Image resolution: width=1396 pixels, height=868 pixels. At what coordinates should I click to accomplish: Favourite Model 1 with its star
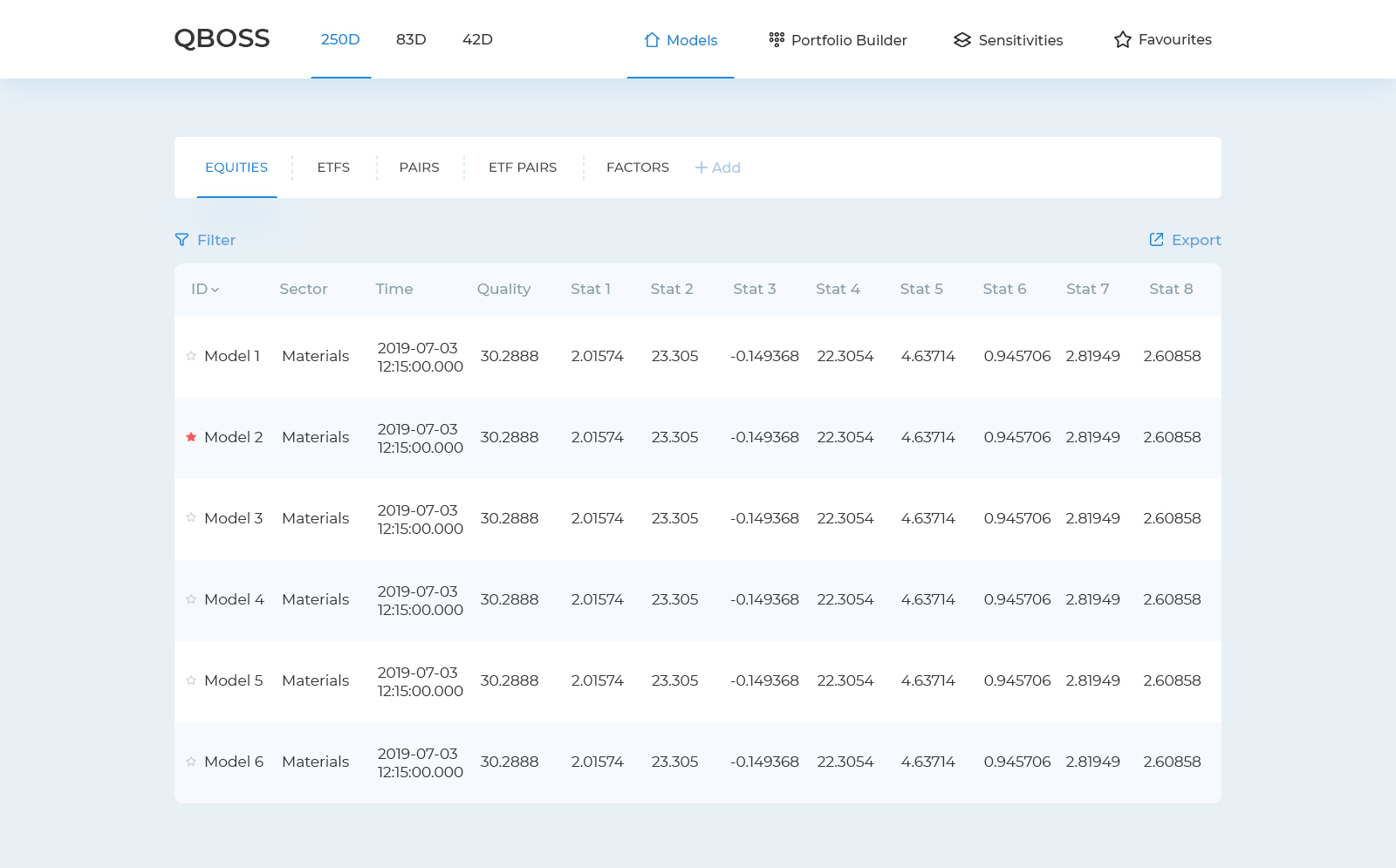191,356
